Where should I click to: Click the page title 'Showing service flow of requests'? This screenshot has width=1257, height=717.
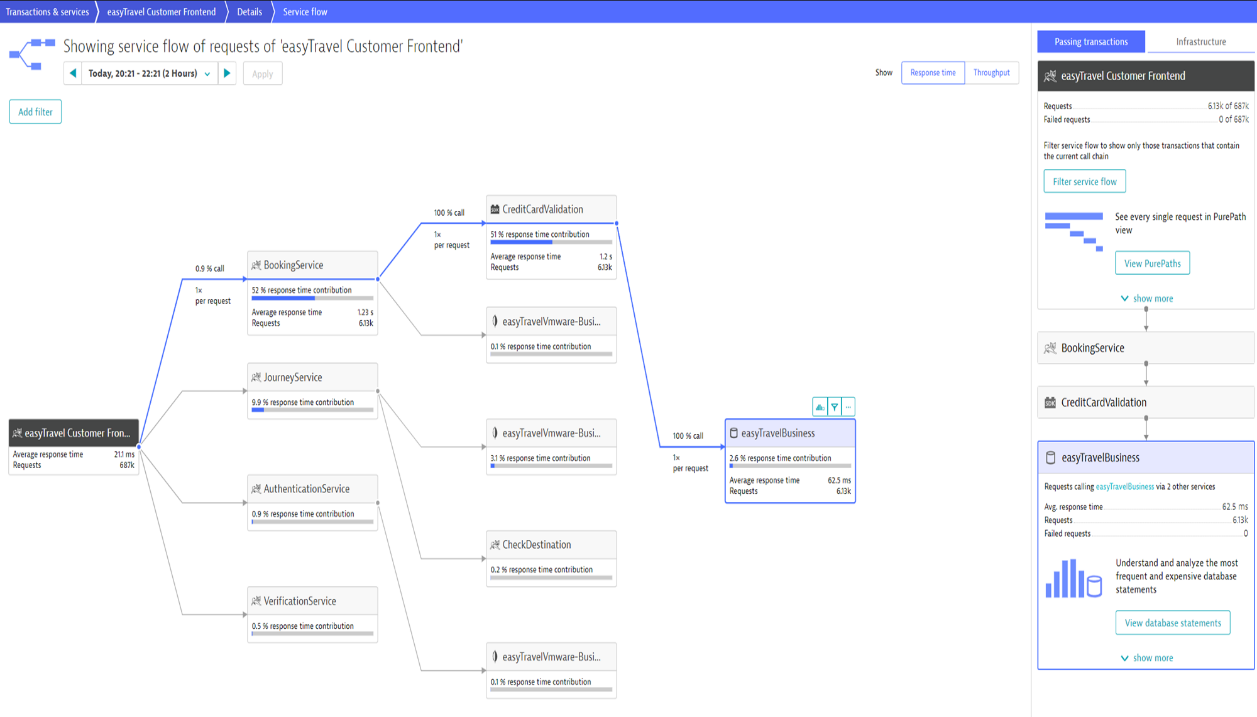click(x=263, y=46)
